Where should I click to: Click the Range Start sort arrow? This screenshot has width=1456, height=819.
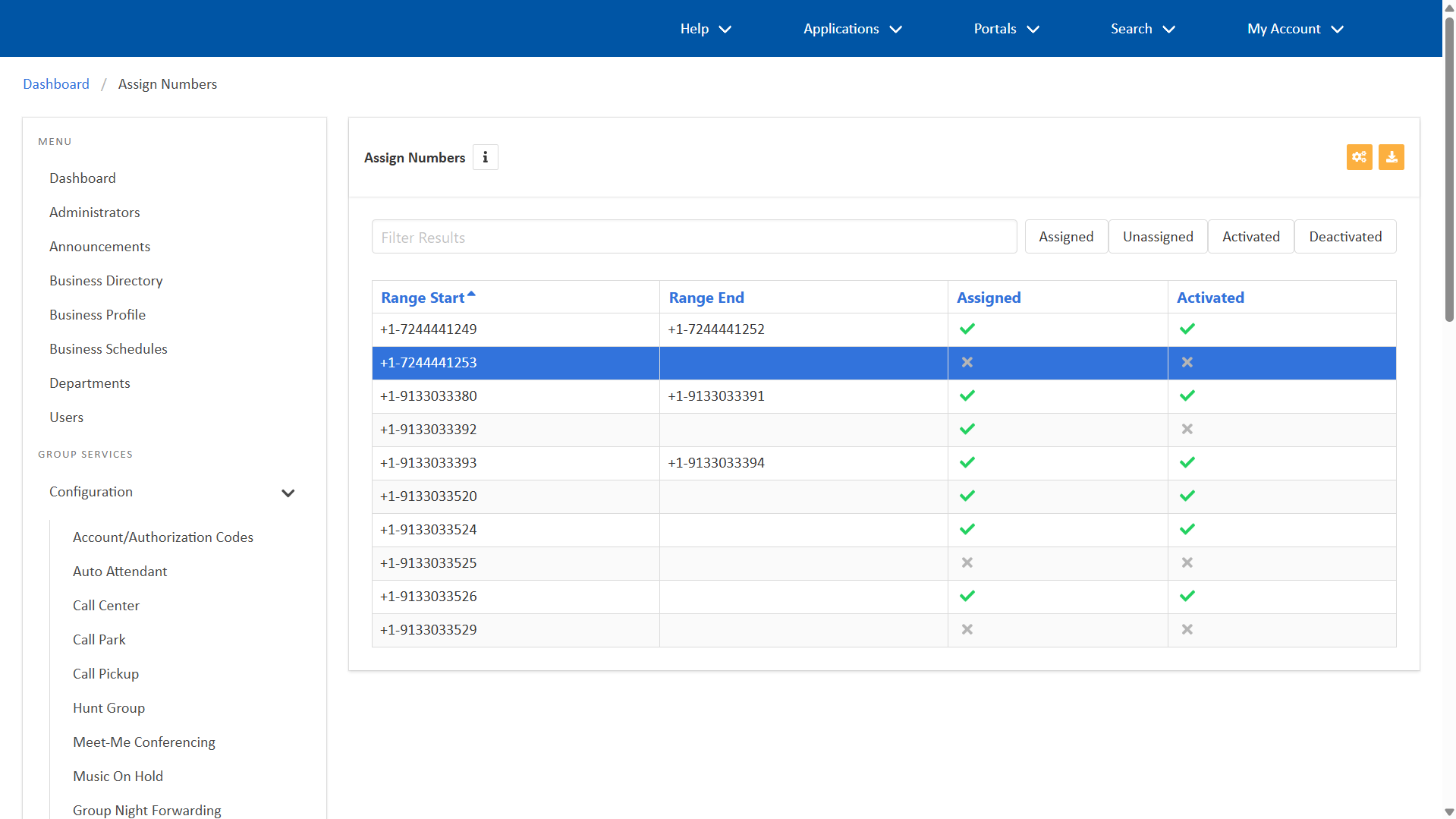[471, 295]
